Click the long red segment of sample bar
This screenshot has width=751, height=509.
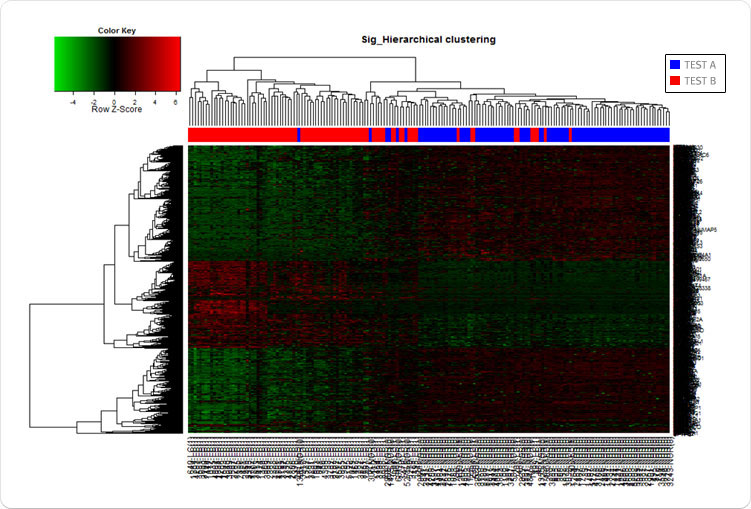242,135
